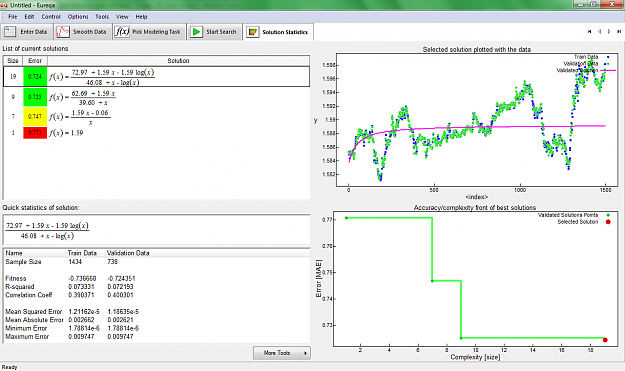Click the green 0.725 error cell
The image size is (625, 371).
click(x=35, y=97)
